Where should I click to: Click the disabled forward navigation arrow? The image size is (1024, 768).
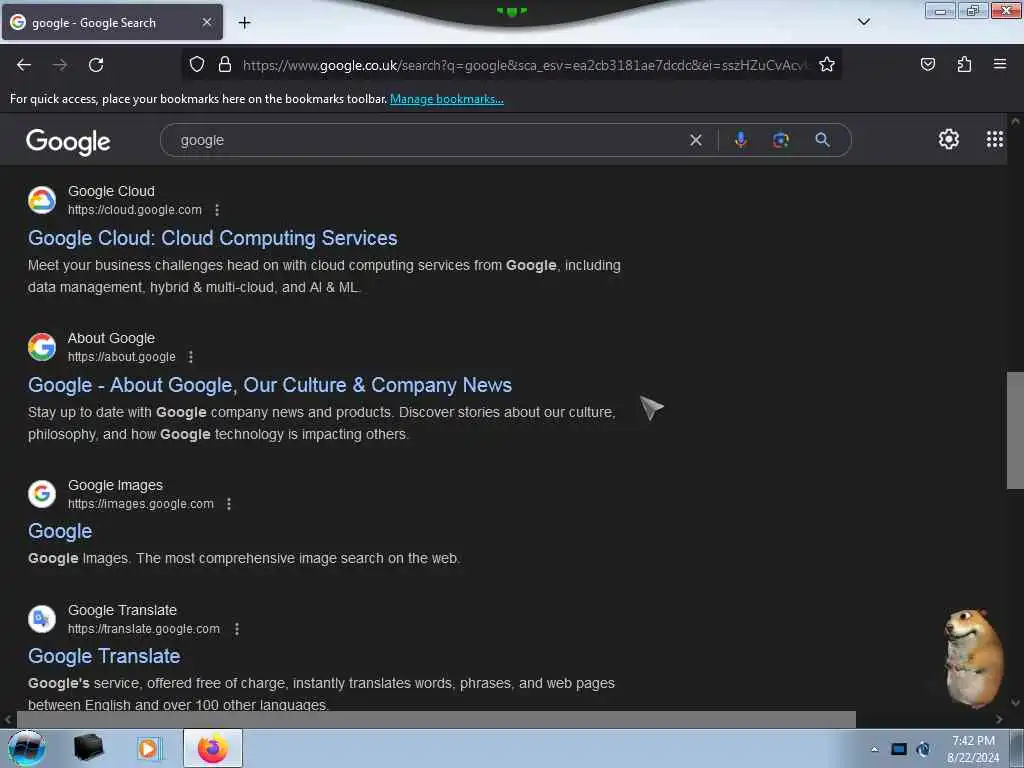click(x=60, y=65)
